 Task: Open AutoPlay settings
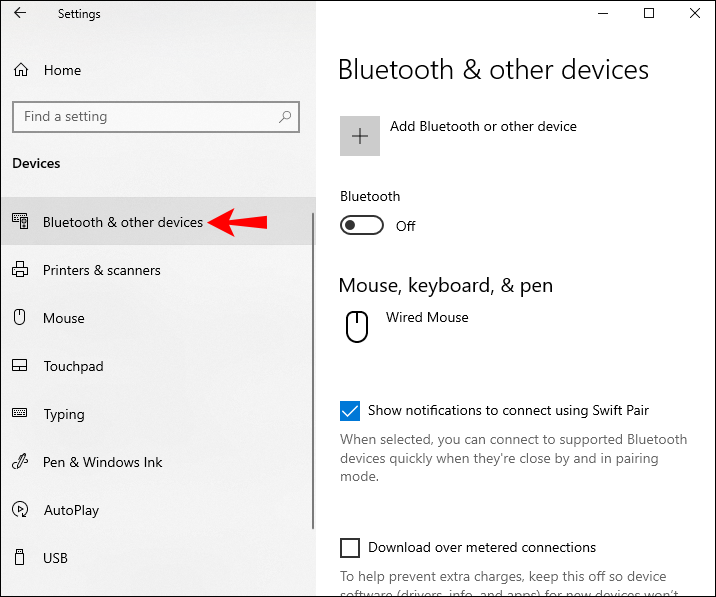pos(71,510)
